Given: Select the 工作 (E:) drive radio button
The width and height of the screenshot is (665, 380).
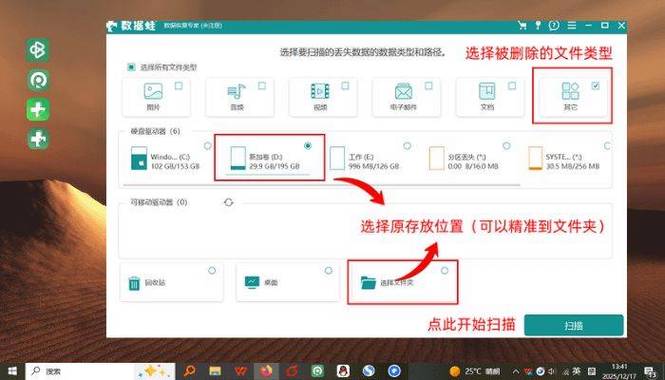Looking at the screenshot, I should point(407,146).
